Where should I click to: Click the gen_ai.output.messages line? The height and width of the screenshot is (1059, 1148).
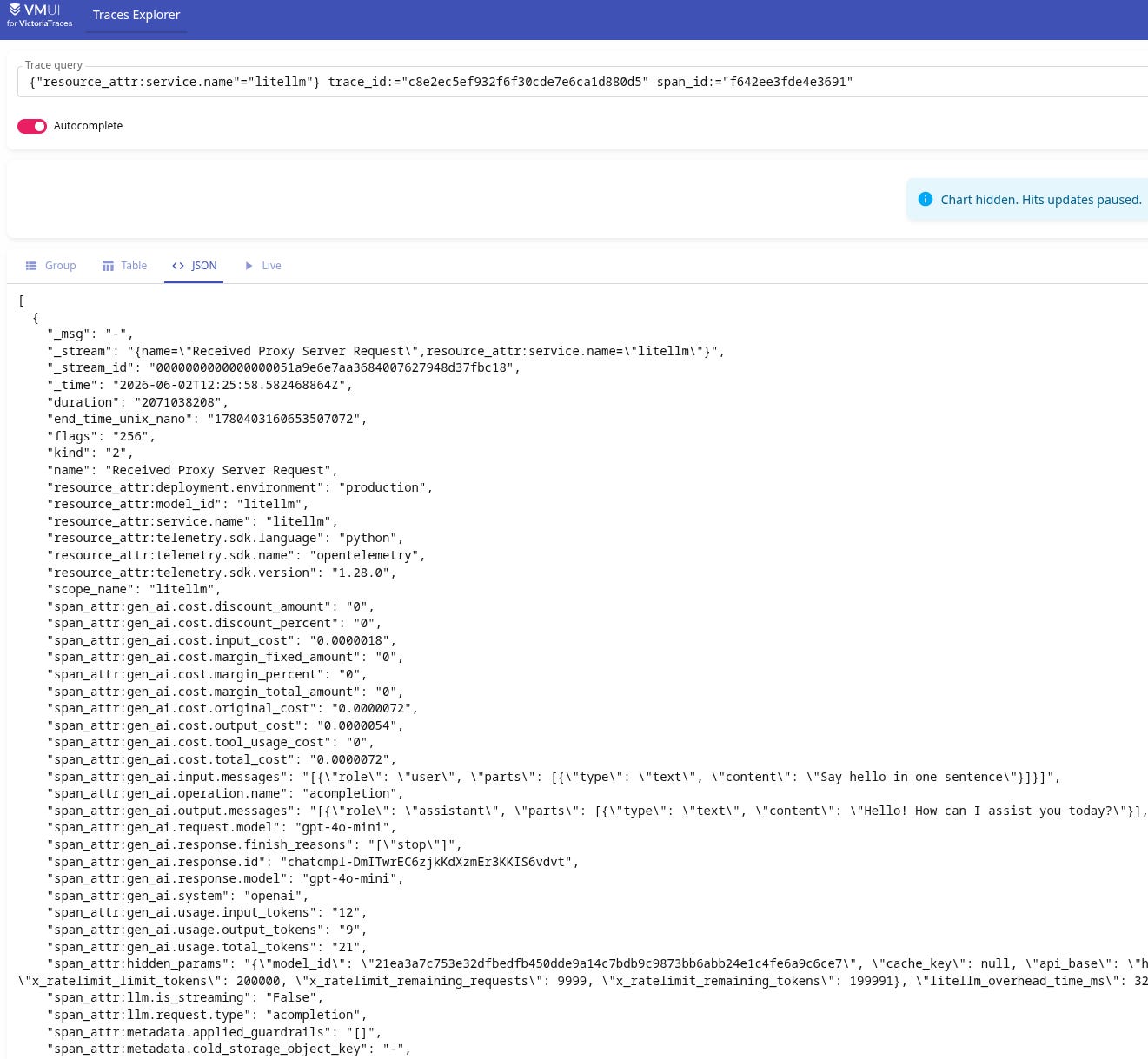pos(597,811)
